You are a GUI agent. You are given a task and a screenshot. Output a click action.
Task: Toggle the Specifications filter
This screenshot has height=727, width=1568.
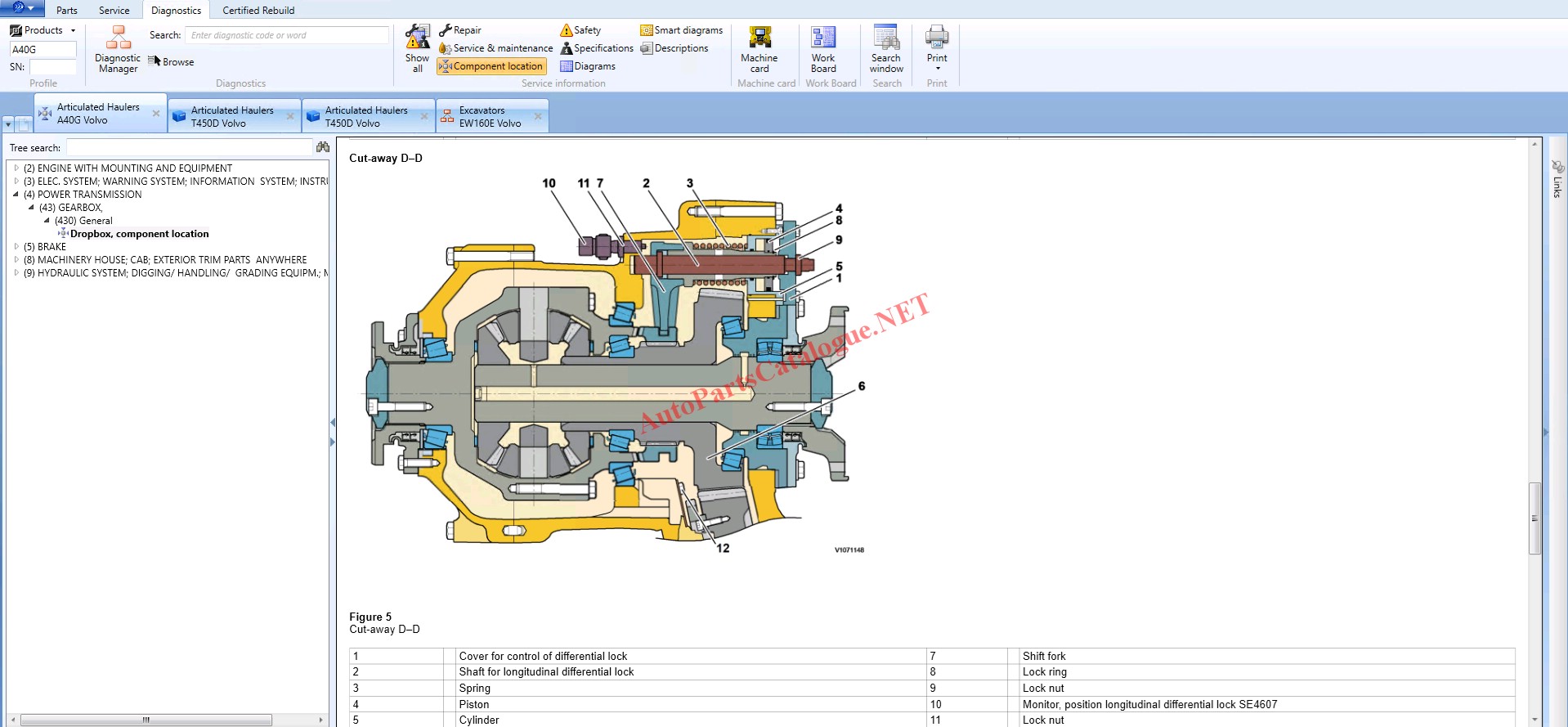click(x=597, y=48)
